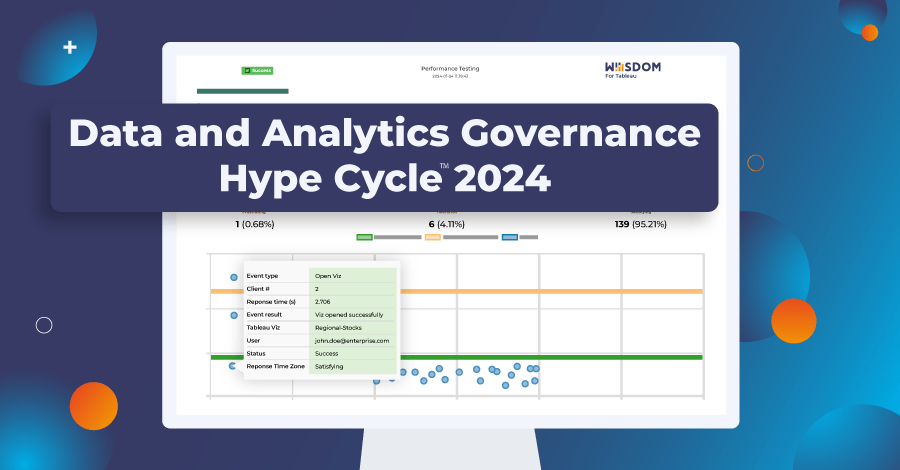900x470 pixels.
Task: Select the Performance Testing report title
Action: click(x=450, y=68)
